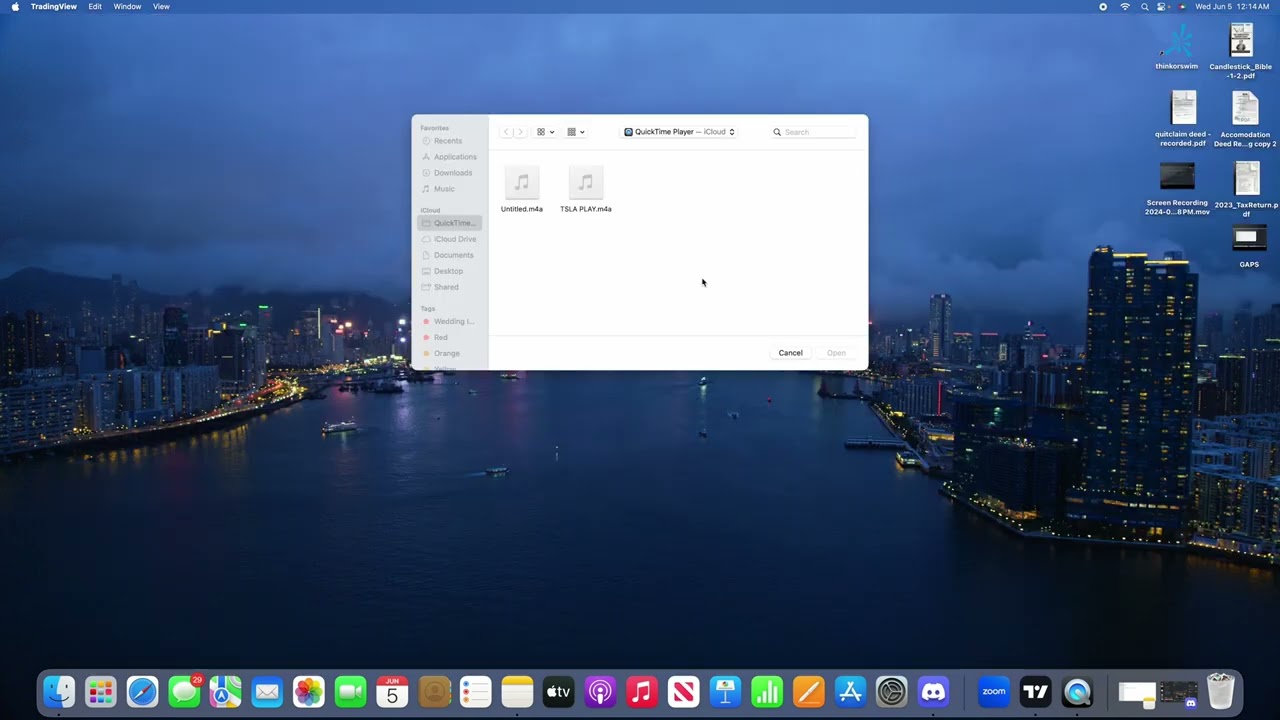Screen dimensions: 1280x720
Task: Open Maps from the Dock
Action: point(226,691)
